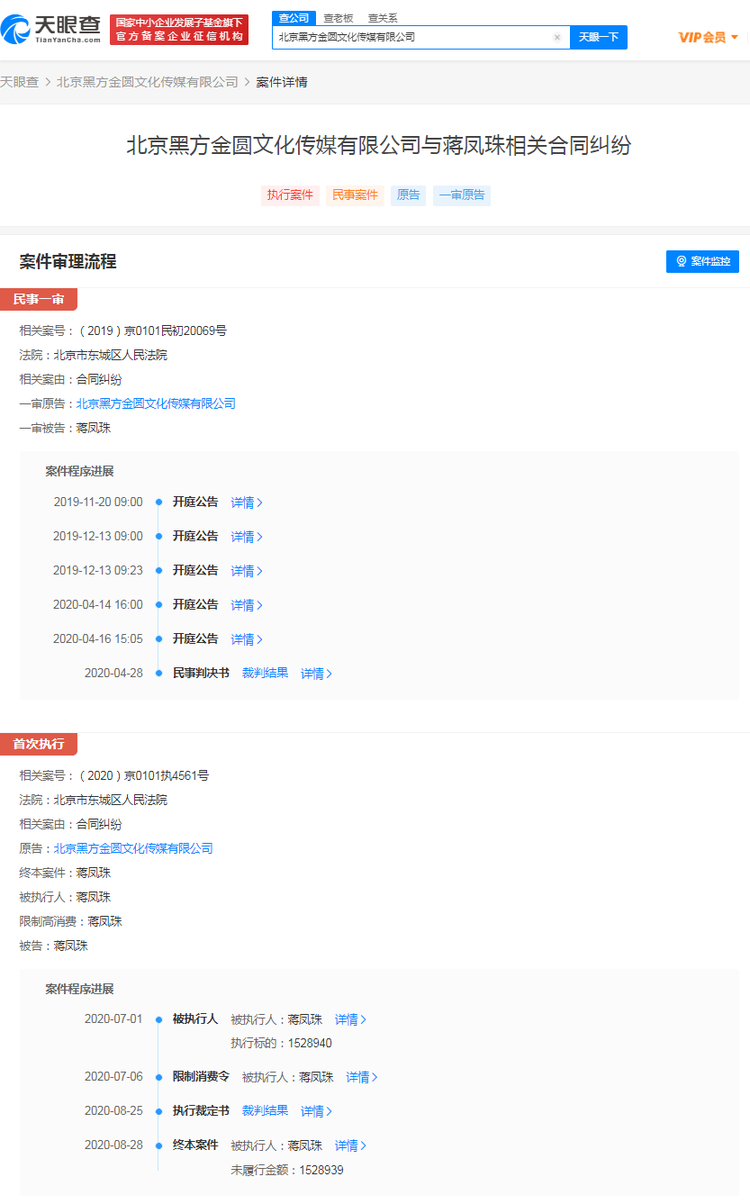Open 详情 for 2020-08-25 执行裁定书
750x1204 pixels.
coord(317,1111)
